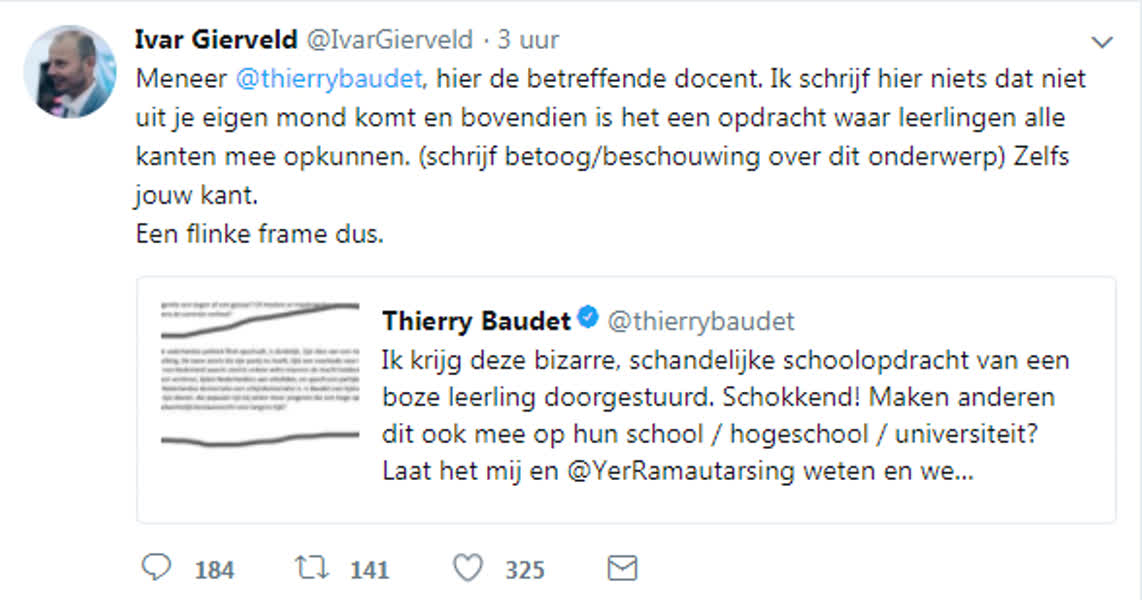Open Ivar Gierveld's profile avatar

(70, 73)
